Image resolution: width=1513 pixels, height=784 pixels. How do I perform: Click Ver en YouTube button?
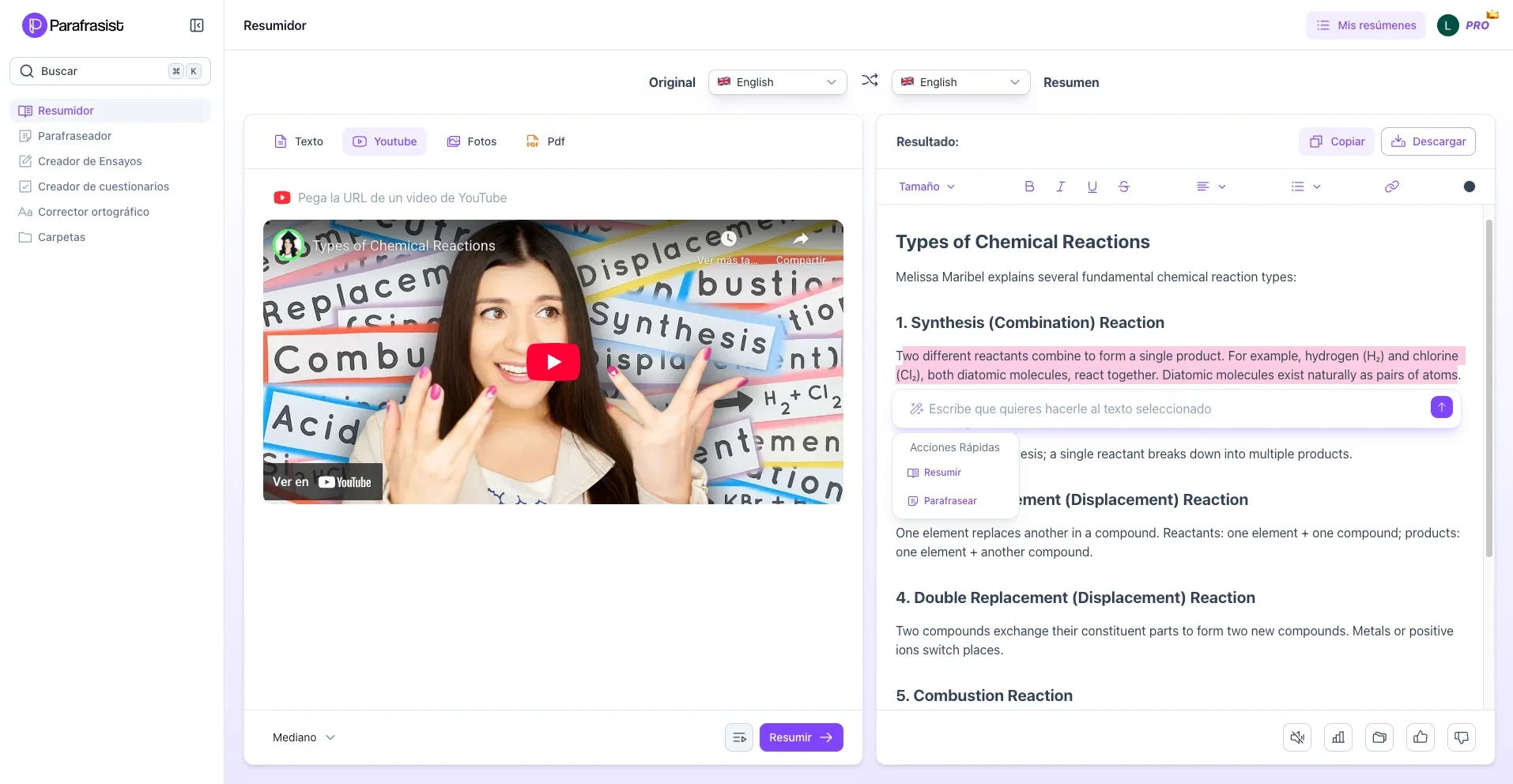(x=323, y=482)
